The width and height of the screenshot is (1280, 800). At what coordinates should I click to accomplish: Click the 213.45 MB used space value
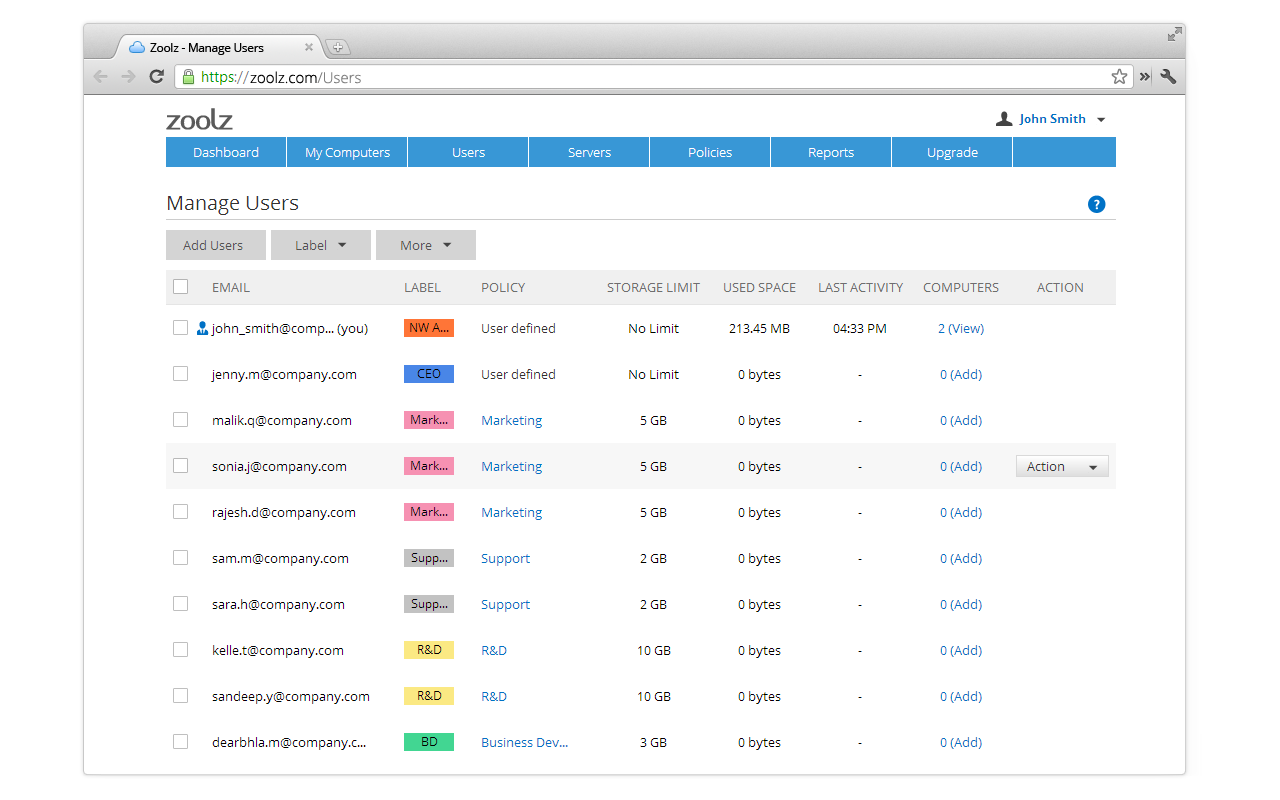(759, 328)
